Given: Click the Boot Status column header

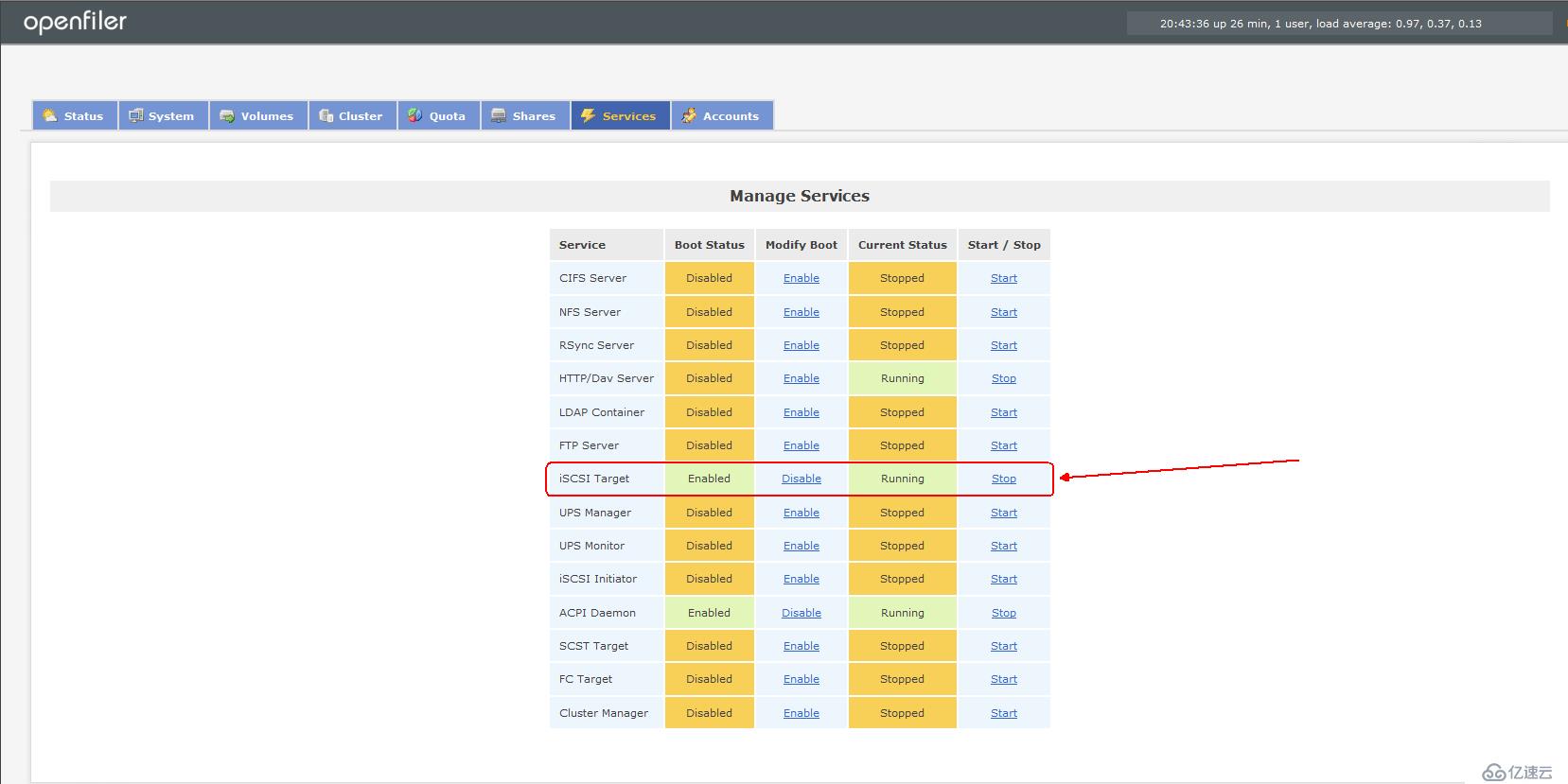Looking at the screenshot, I should [710, 245].
